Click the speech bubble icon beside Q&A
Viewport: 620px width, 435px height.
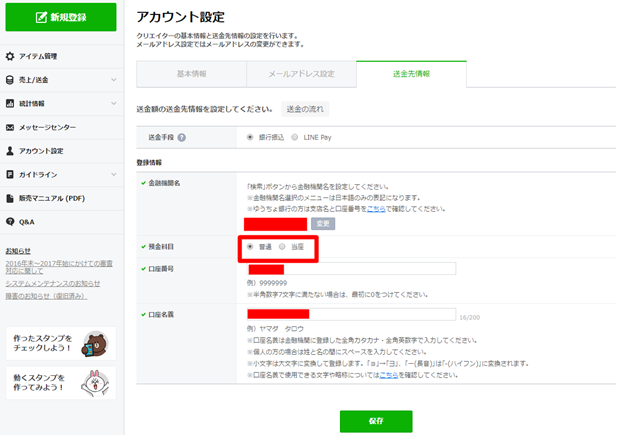(x=10, y=221)
